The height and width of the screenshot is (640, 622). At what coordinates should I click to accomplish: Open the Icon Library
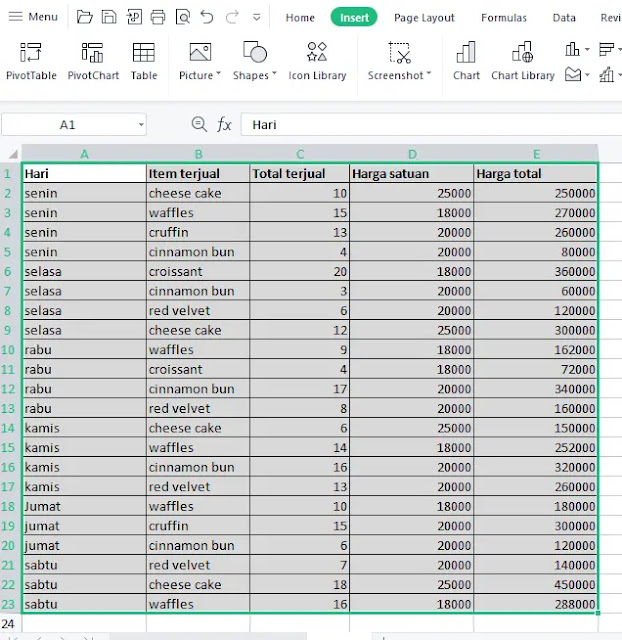(x=317, y=62)
